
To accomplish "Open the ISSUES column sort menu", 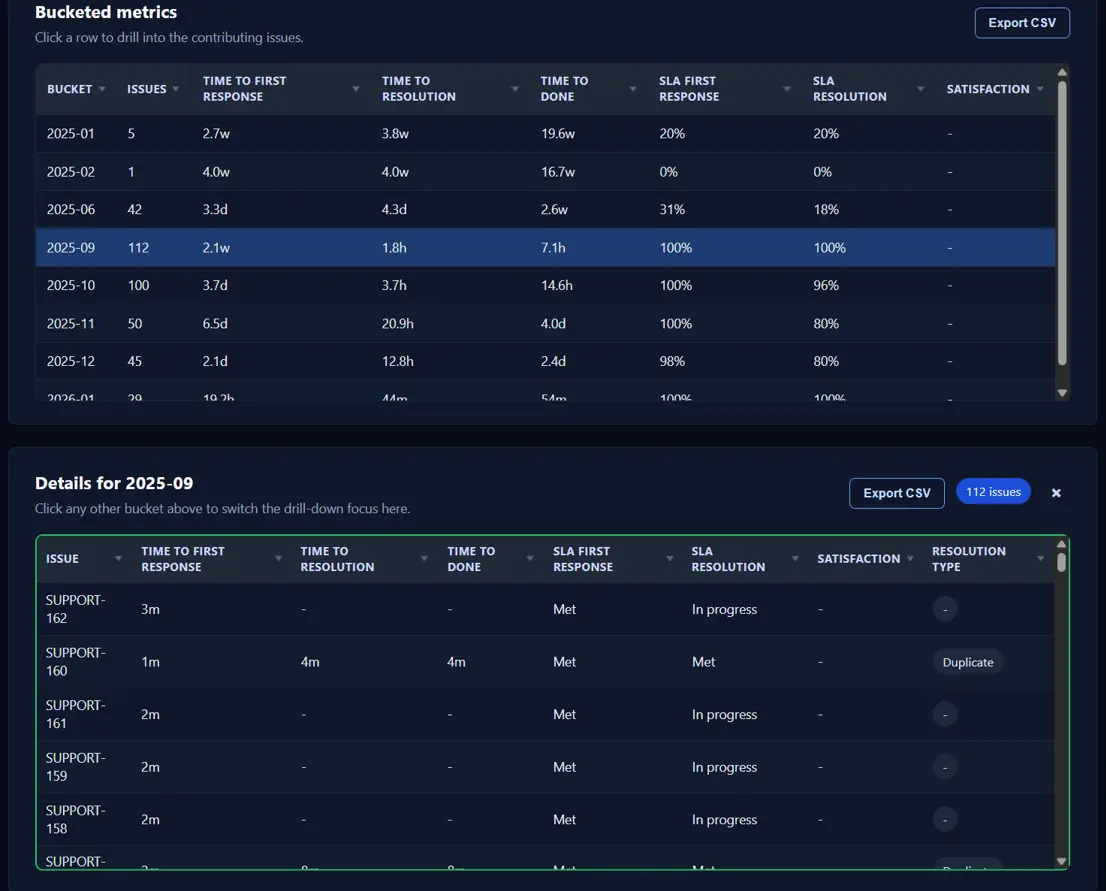I will [176, 88].
